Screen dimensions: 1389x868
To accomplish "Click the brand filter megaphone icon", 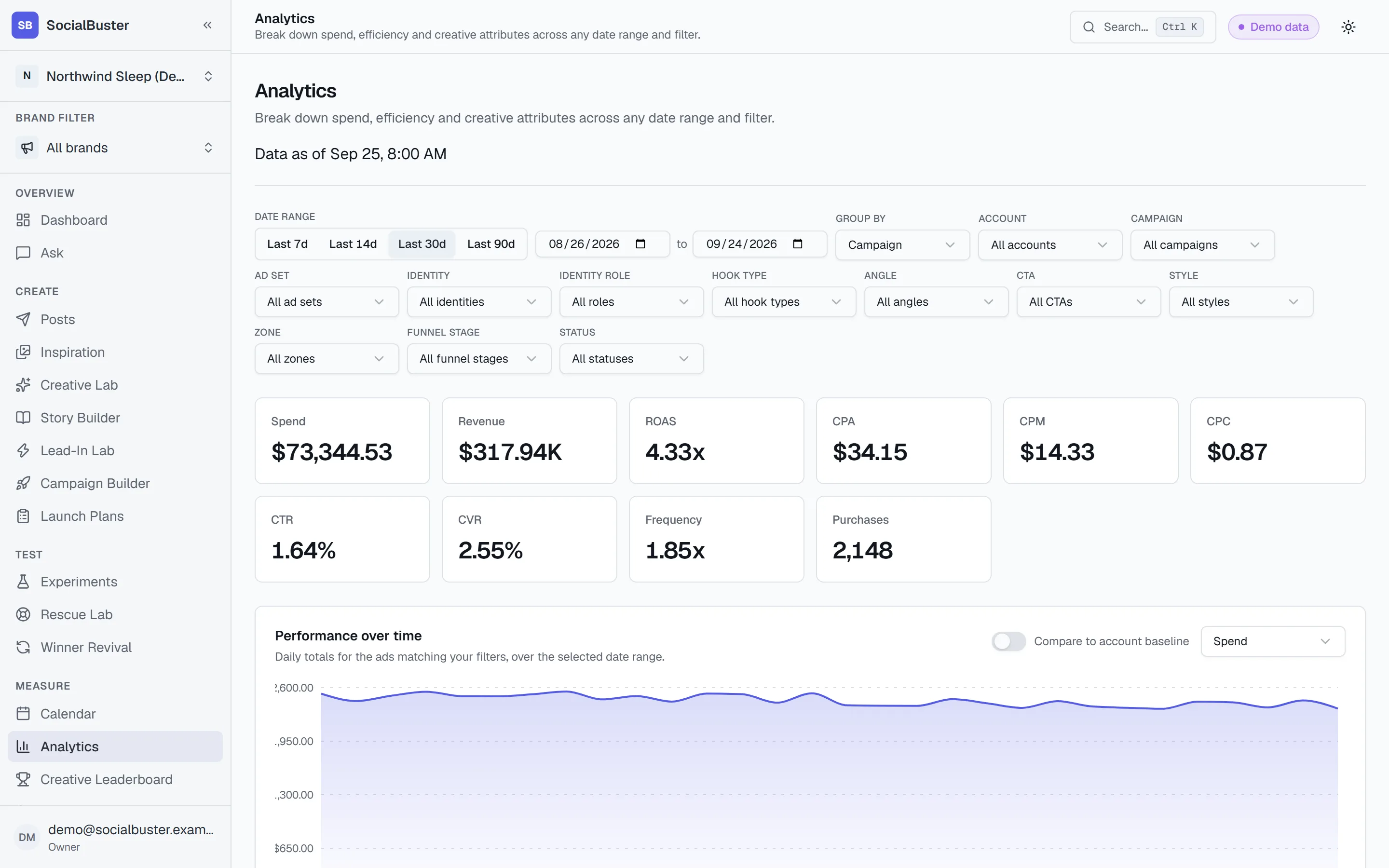I will [27, 148].
